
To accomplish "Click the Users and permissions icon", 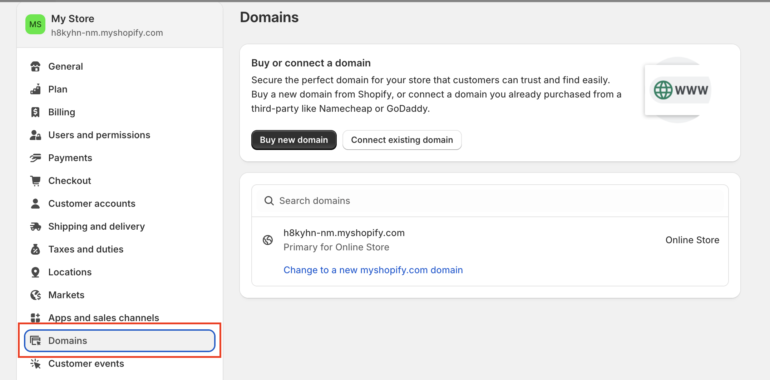I will click(x=35, y=135).
